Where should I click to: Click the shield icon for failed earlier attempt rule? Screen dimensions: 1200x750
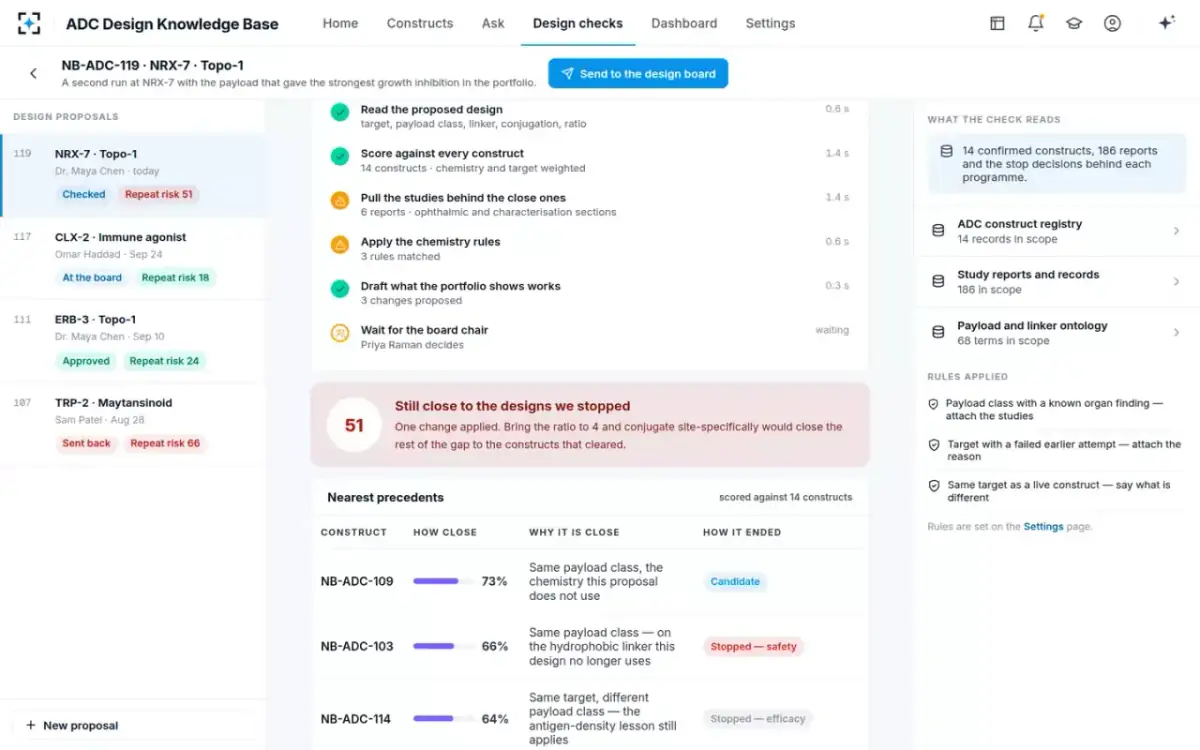point(934,445)
